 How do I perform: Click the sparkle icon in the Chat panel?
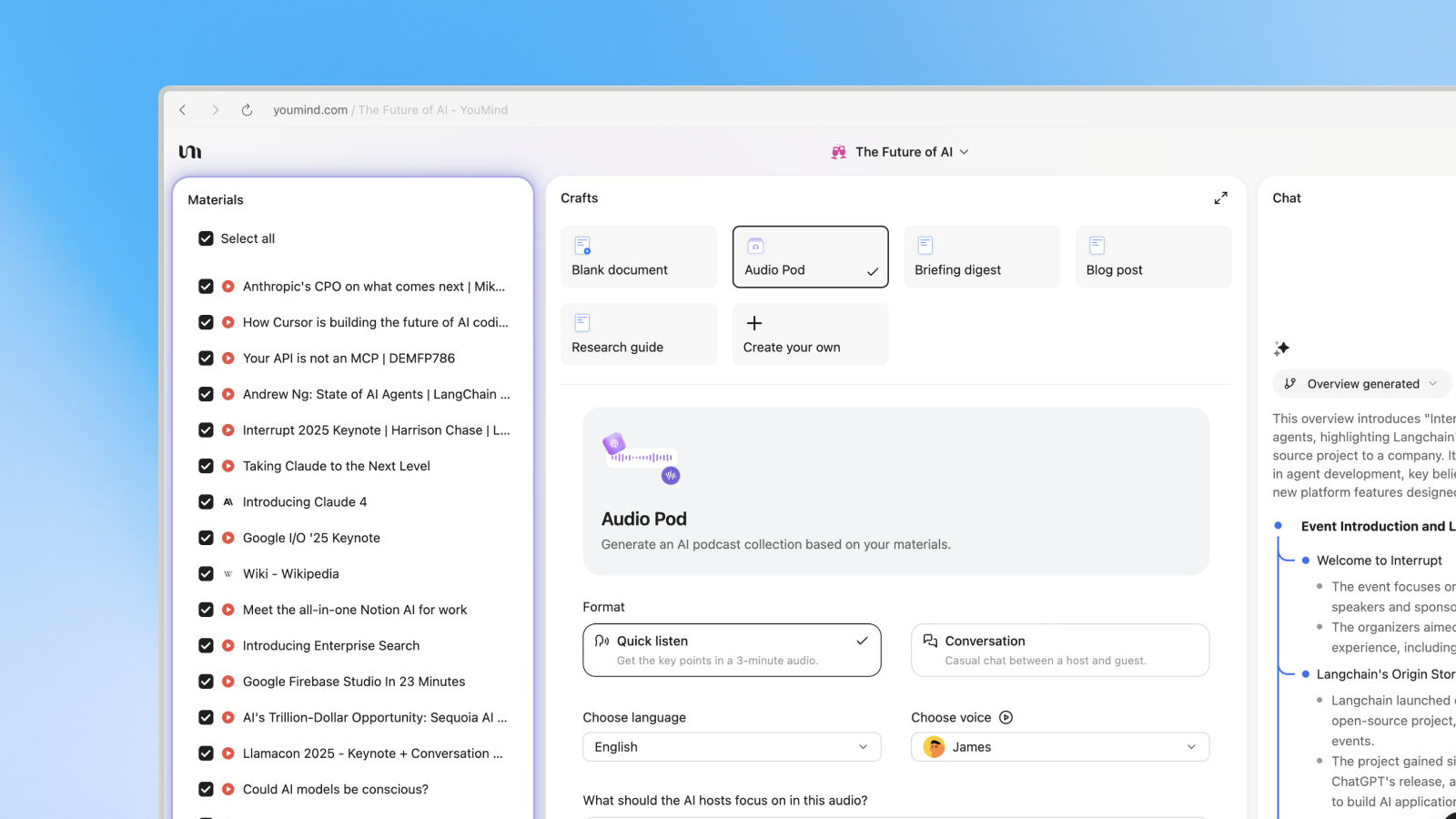pyautogui.click(x=1280, y=348)
